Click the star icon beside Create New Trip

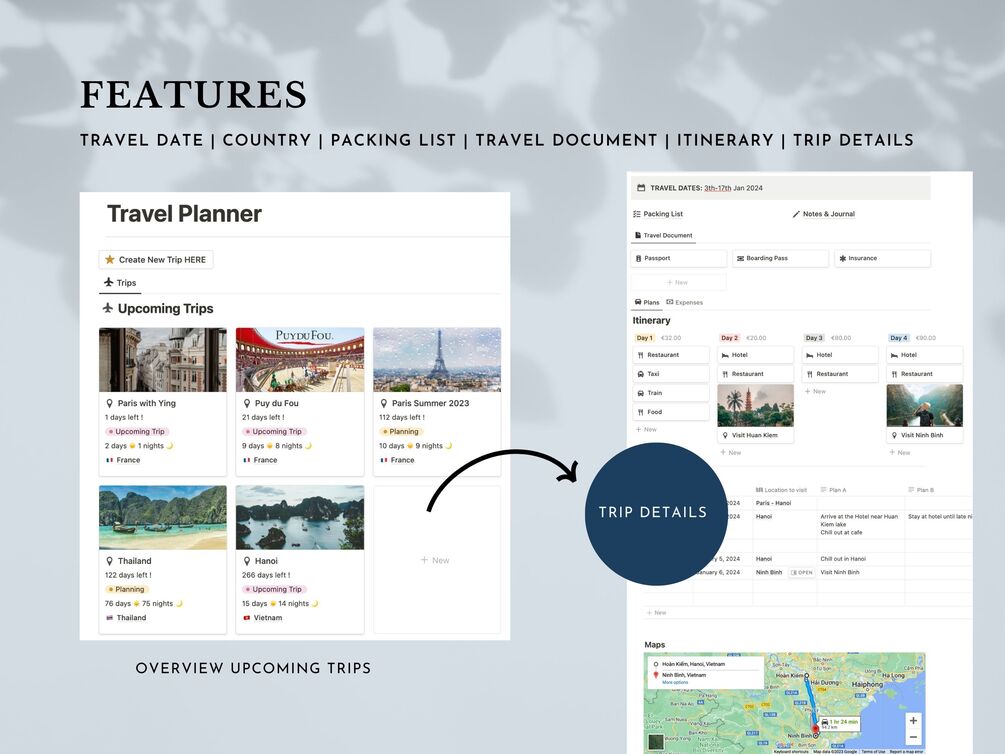110,260
